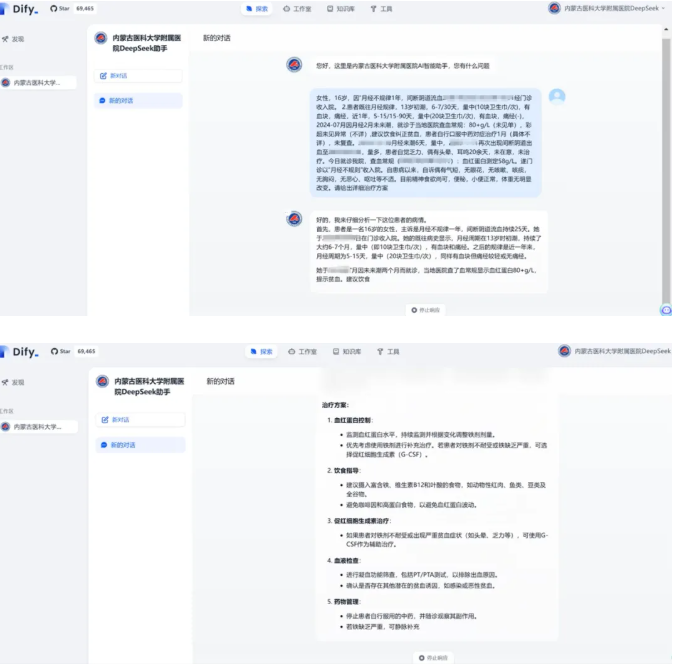This screenshot has width=680, height=664.
Task: Open 探索 tab in greeting-message window
Action: point(257,9)
